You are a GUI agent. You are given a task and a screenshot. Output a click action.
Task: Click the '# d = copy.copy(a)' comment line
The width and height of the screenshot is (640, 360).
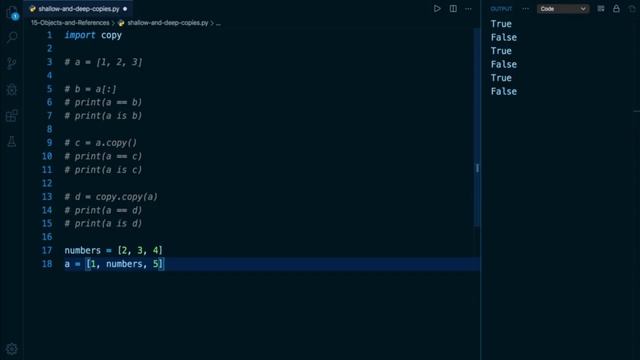tap(111, 197)
